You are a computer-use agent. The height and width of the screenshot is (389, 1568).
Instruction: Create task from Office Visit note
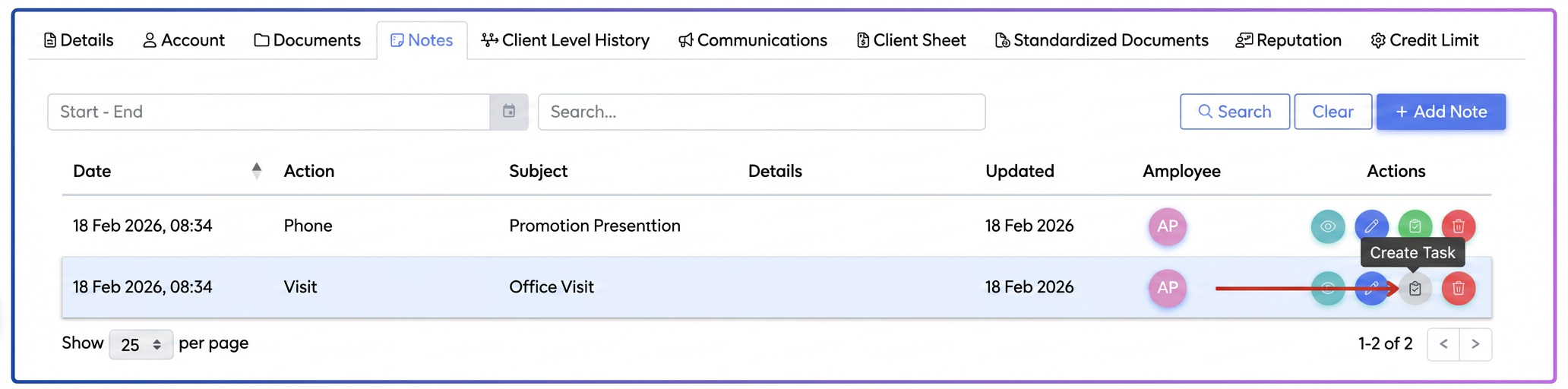coord(1415,289)
